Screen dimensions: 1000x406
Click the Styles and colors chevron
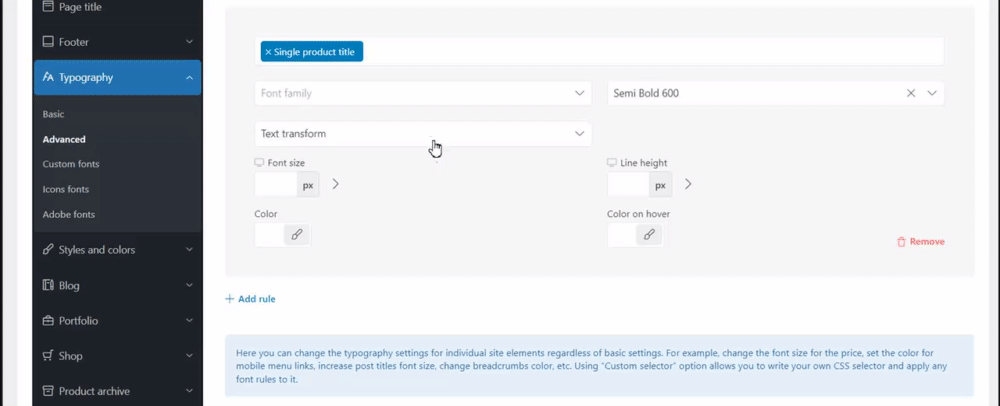pyautogui.click(x=189, y=250)
